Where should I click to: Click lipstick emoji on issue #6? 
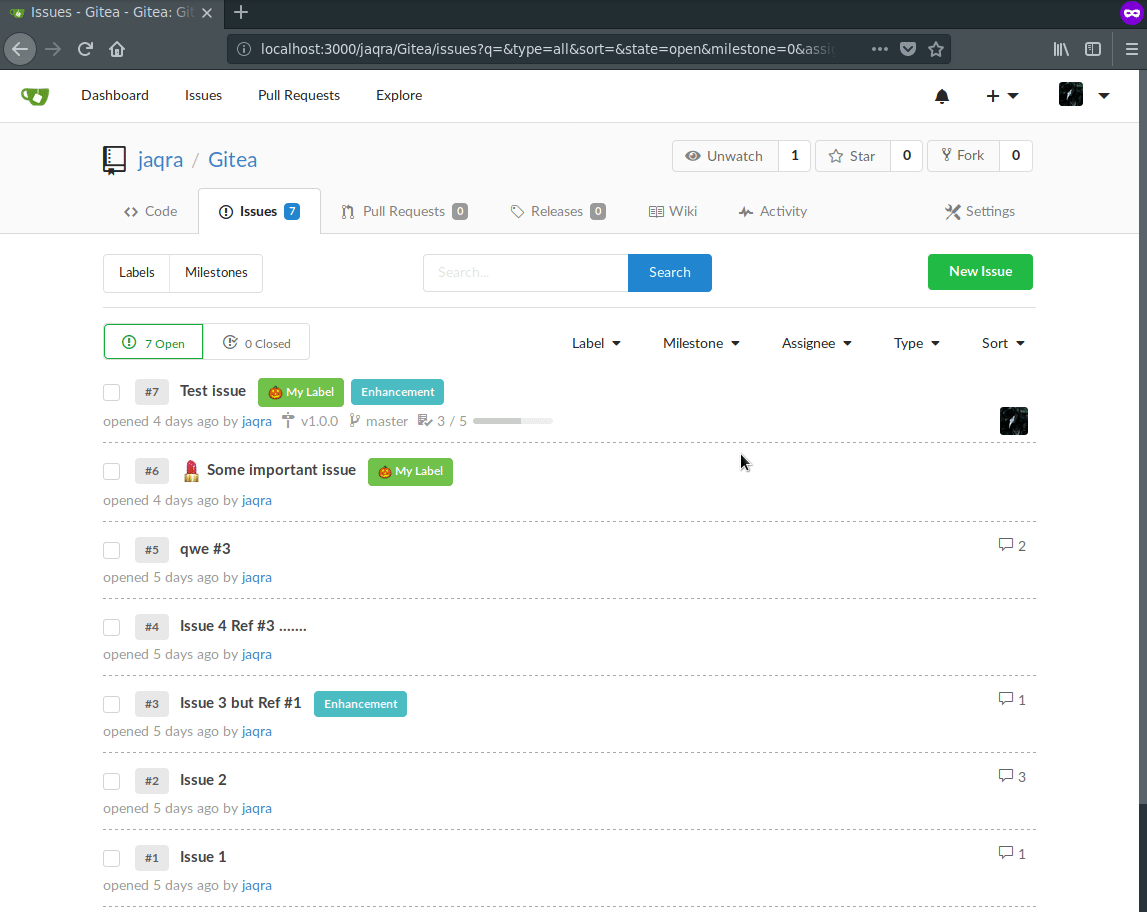[x=191, y=471]
